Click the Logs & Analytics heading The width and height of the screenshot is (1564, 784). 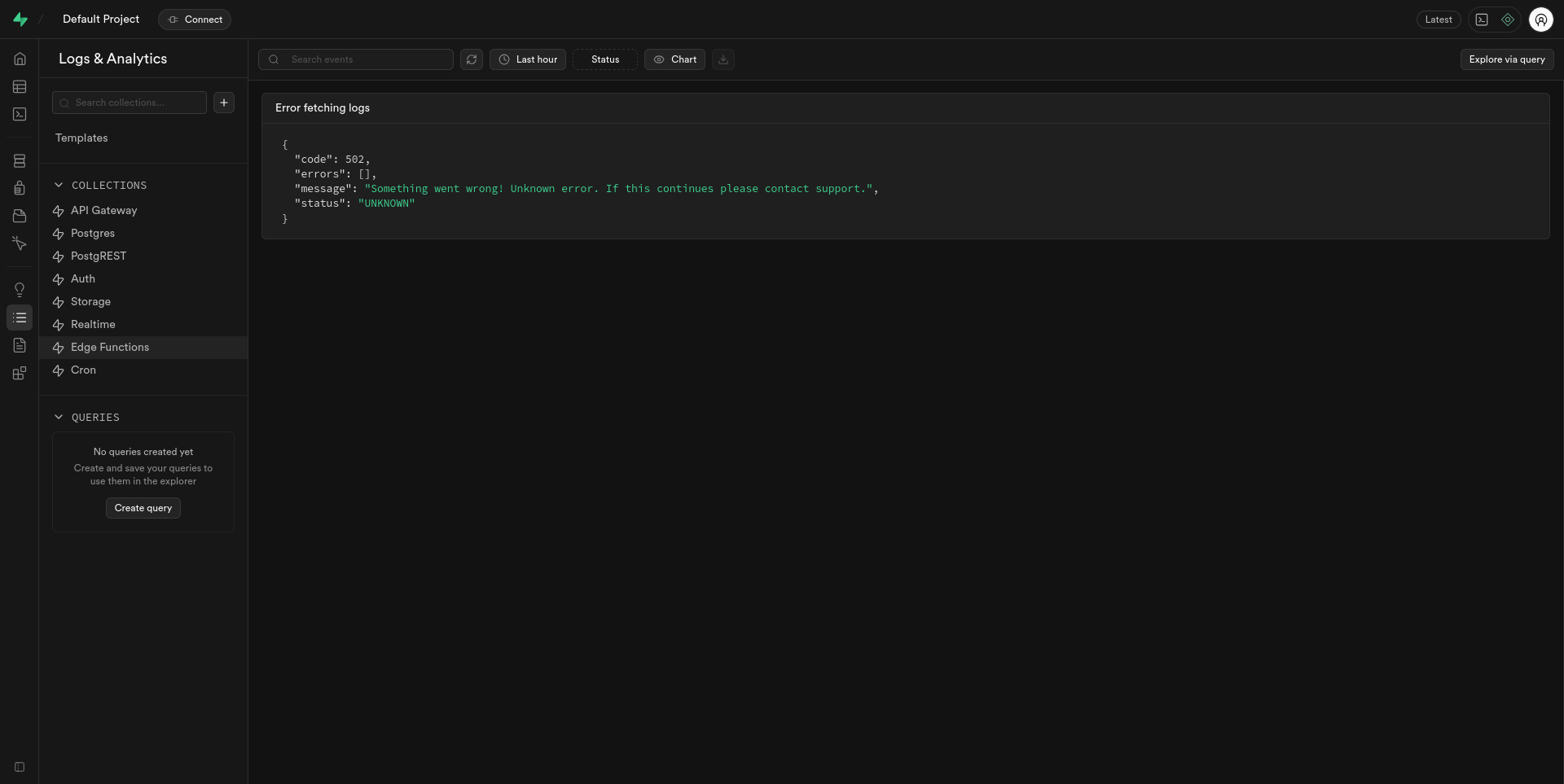pyautogui.click(x=112, y=59)
